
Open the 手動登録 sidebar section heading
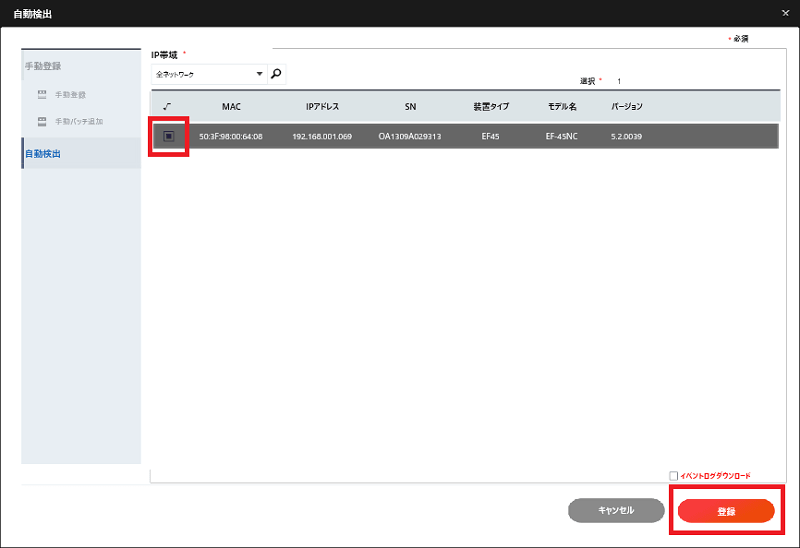pyautogui.click(x=43, y=66)
